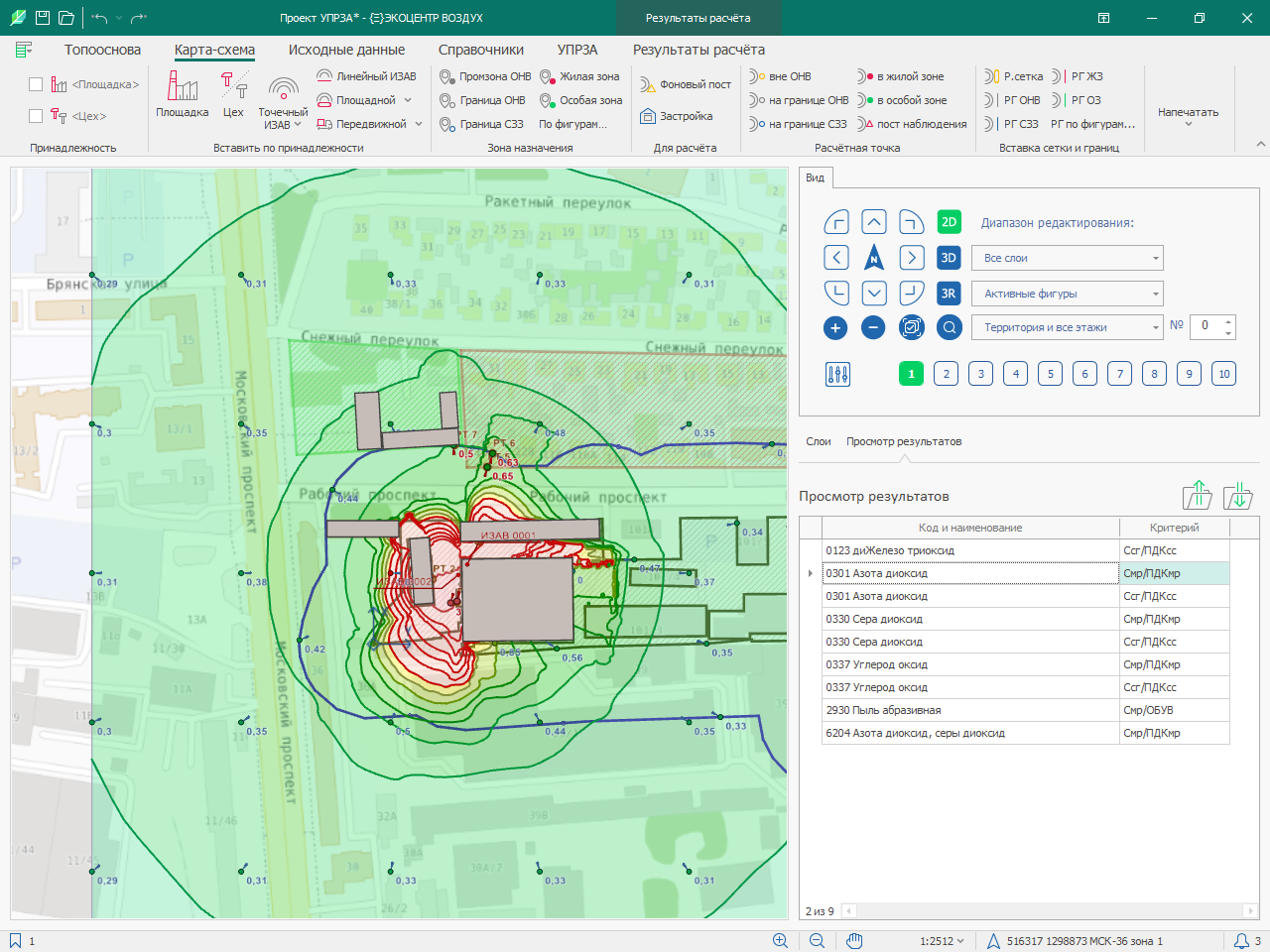The image size is (1270, 952).
Task: Click the north compass icon
Action: click(x=873, y=258)
